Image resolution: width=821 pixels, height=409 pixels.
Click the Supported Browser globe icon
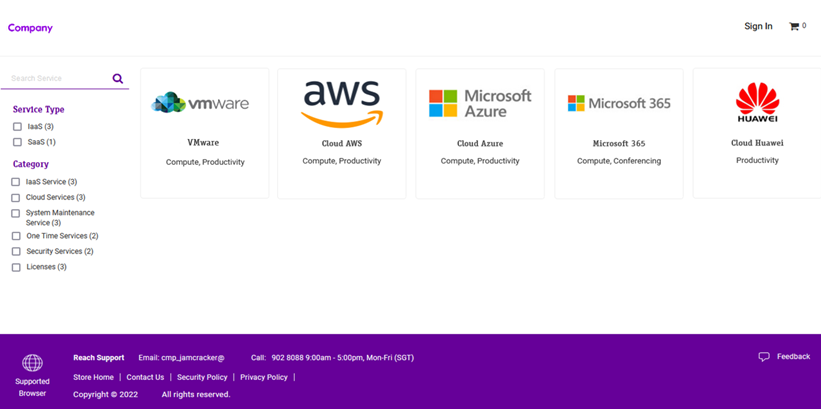pyautogui.click(x=32, y=363)
